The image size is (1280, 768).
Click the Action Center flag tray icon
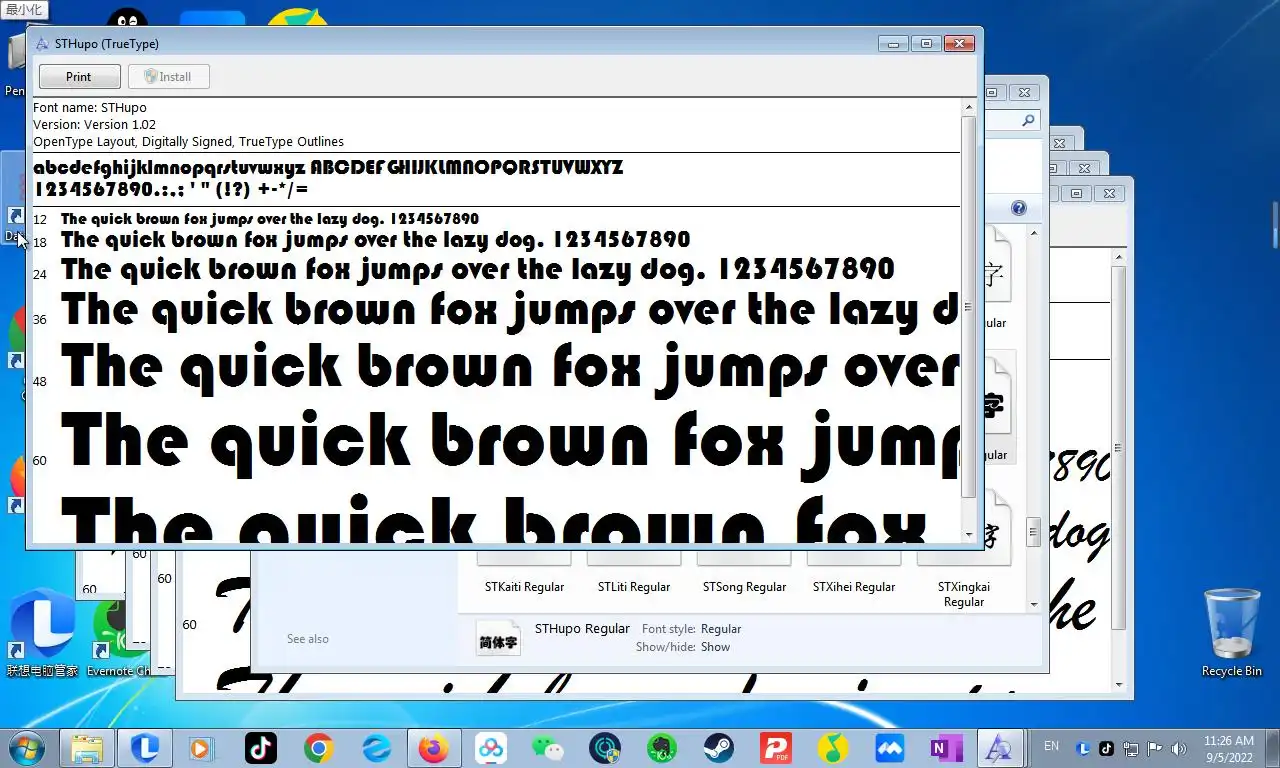(x=1155, y=748)
